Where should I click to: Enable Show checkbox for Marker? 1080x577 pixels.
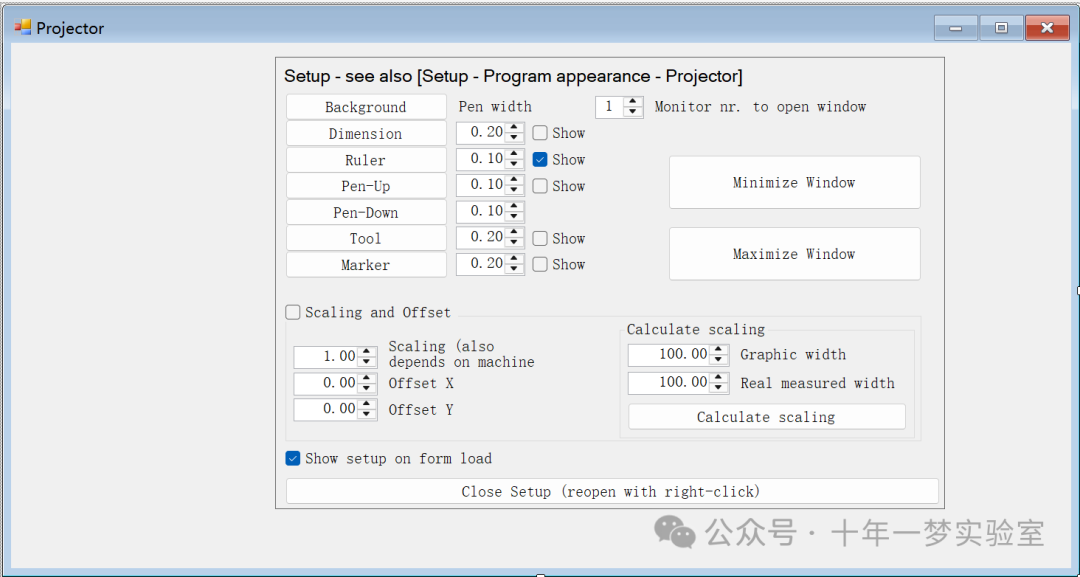[540, 264]
